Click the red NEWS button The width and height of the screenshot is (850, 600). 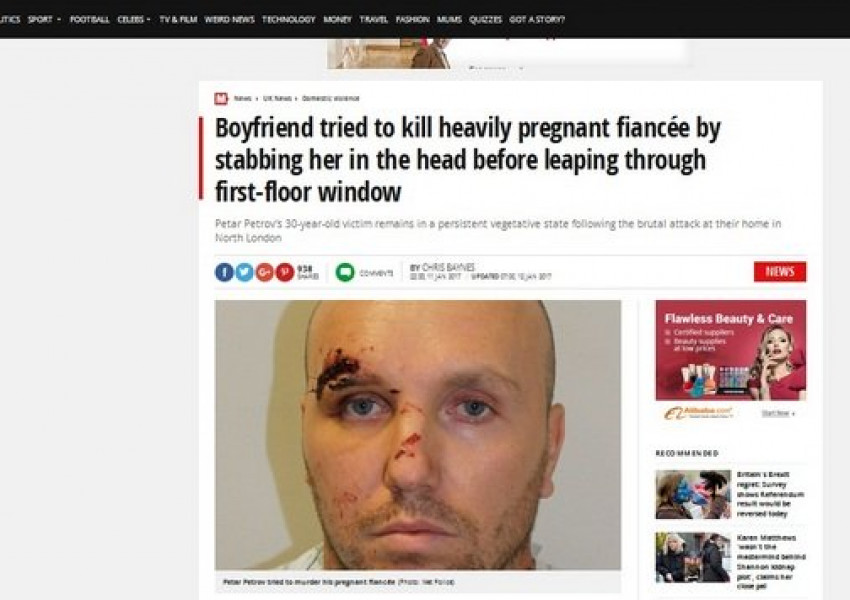780,272
